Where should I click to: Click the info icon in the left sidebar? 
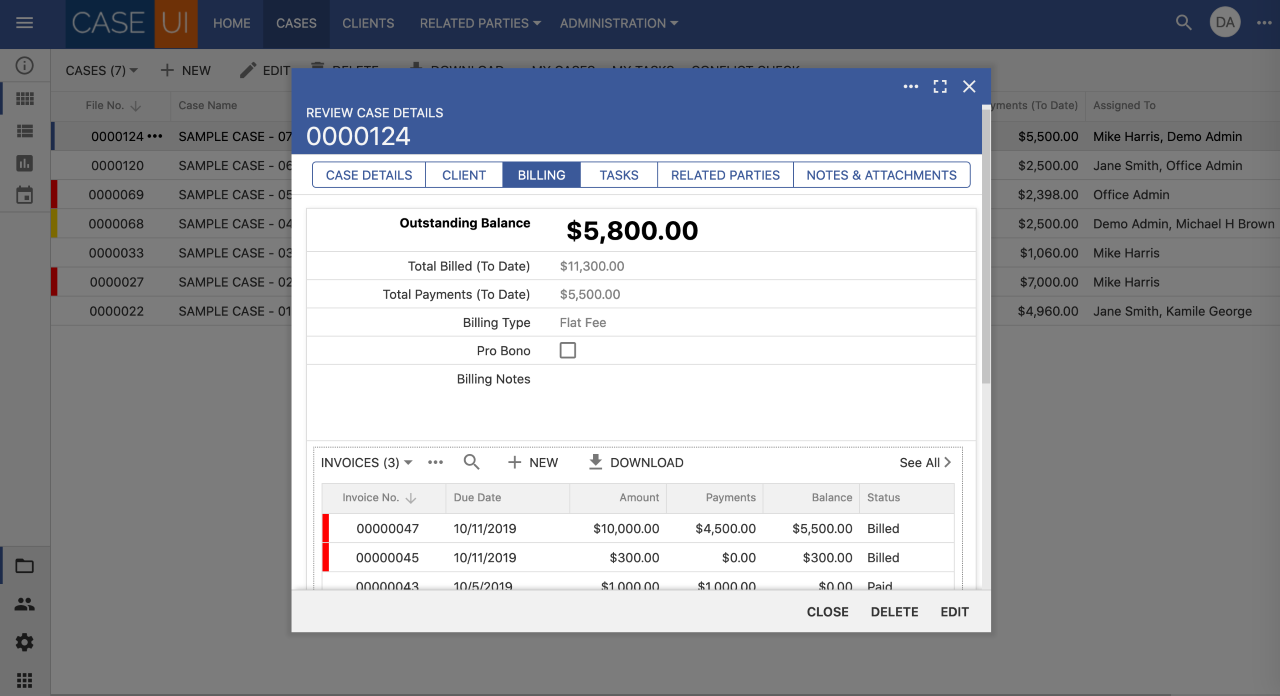point(25,66)
